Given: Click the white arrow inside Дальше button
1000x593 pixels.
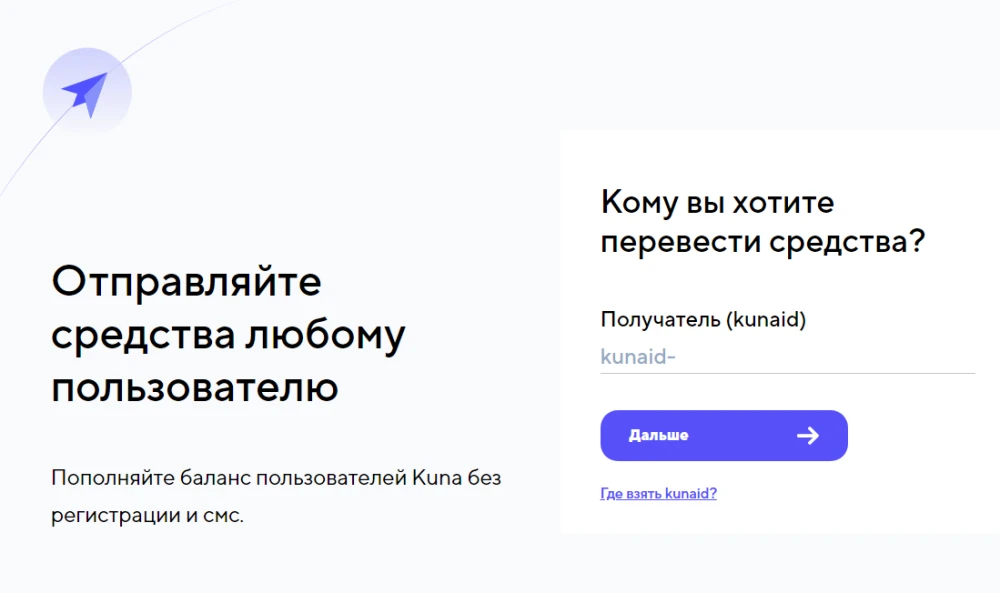Looking at the screenshot, I should pos(807,436).
